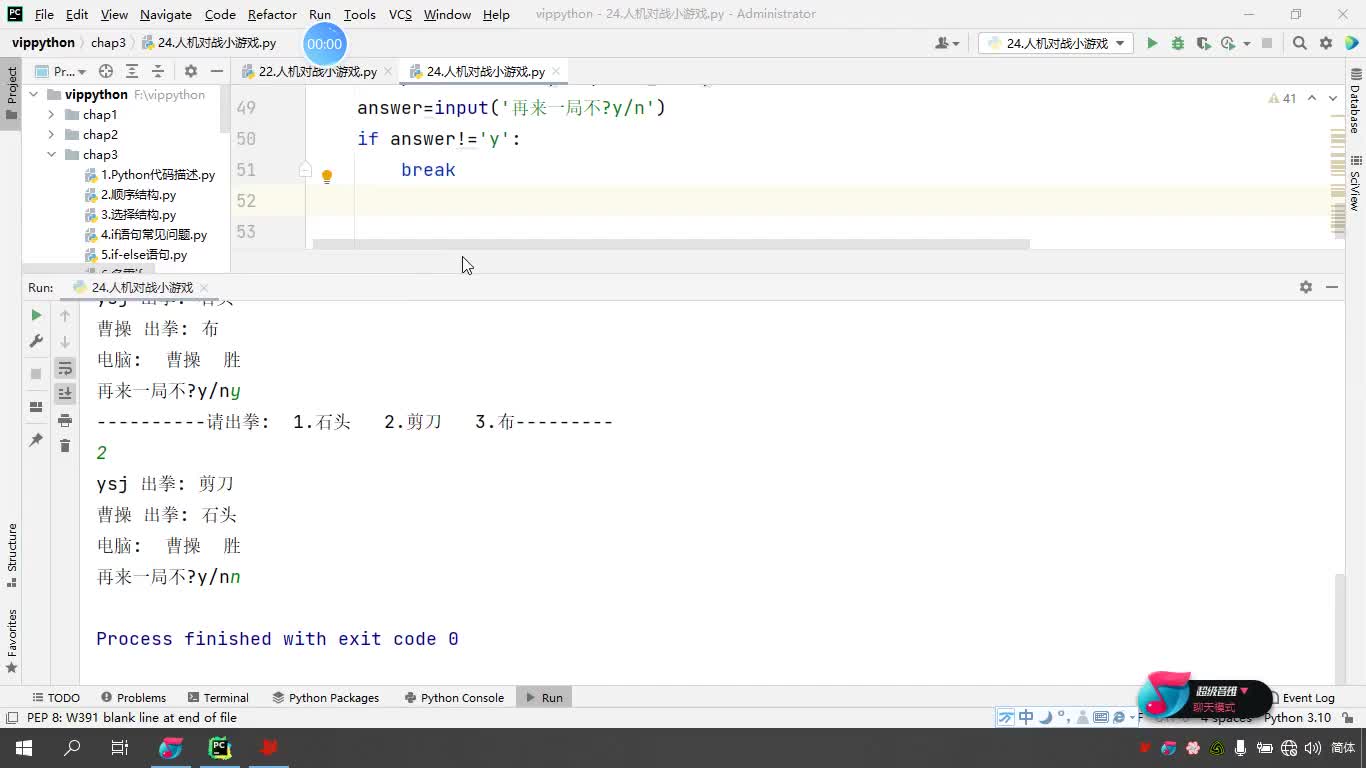Open the Navigate menu
Screen dimensions: 1366x768
coord(166,14)
